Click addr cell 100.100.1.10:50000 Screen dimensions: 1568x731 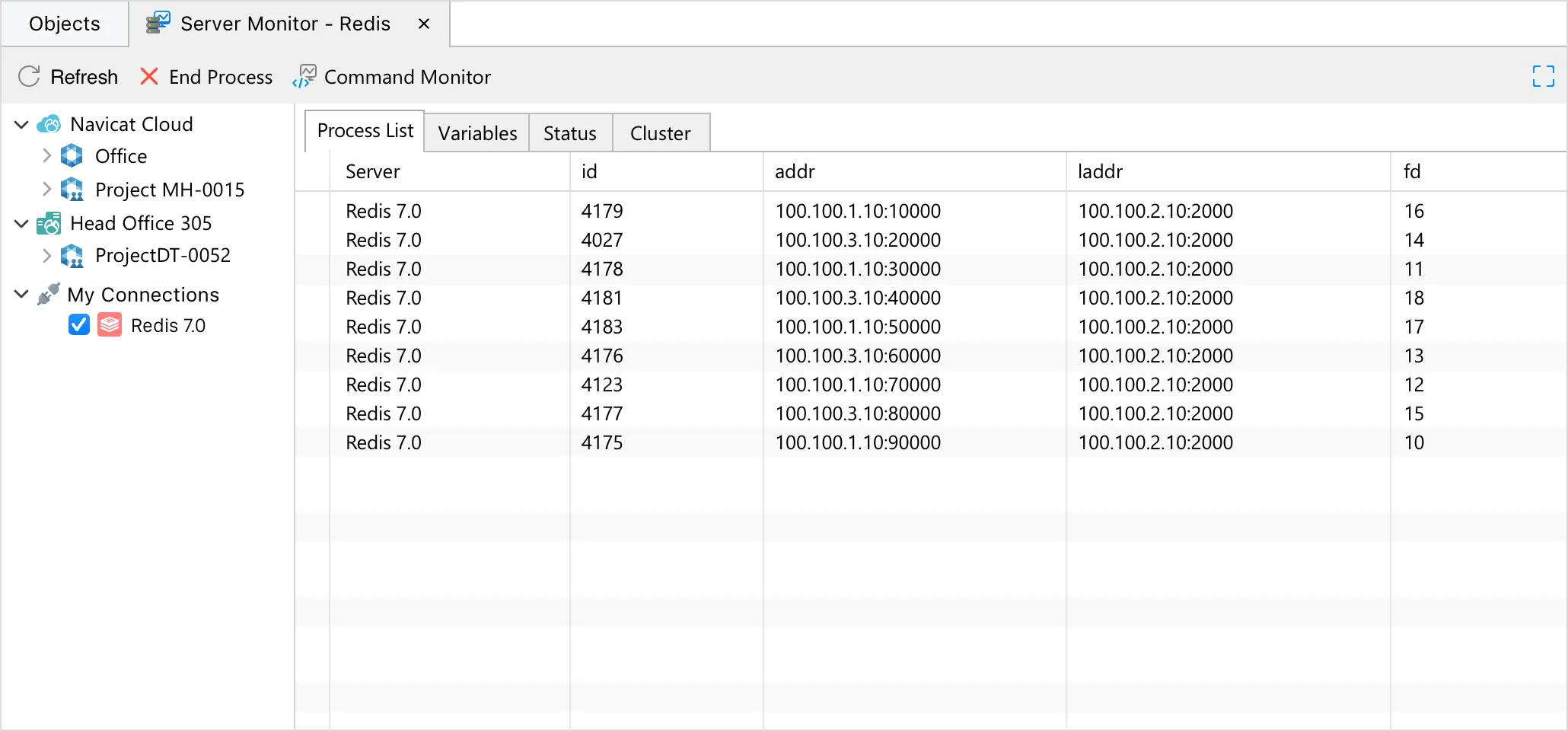pos(858,327)
